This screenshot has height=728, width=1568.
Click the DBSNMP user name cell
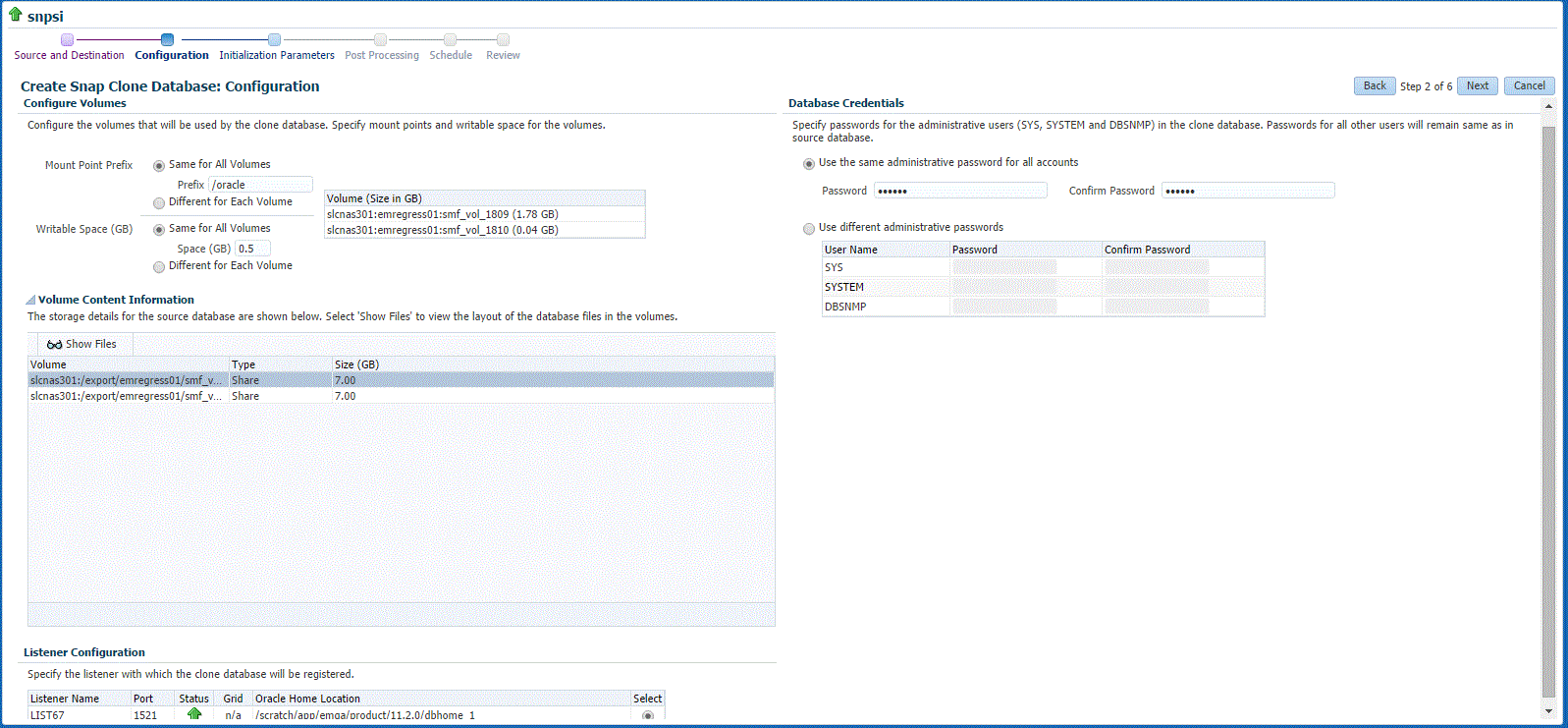pos(886,307)
